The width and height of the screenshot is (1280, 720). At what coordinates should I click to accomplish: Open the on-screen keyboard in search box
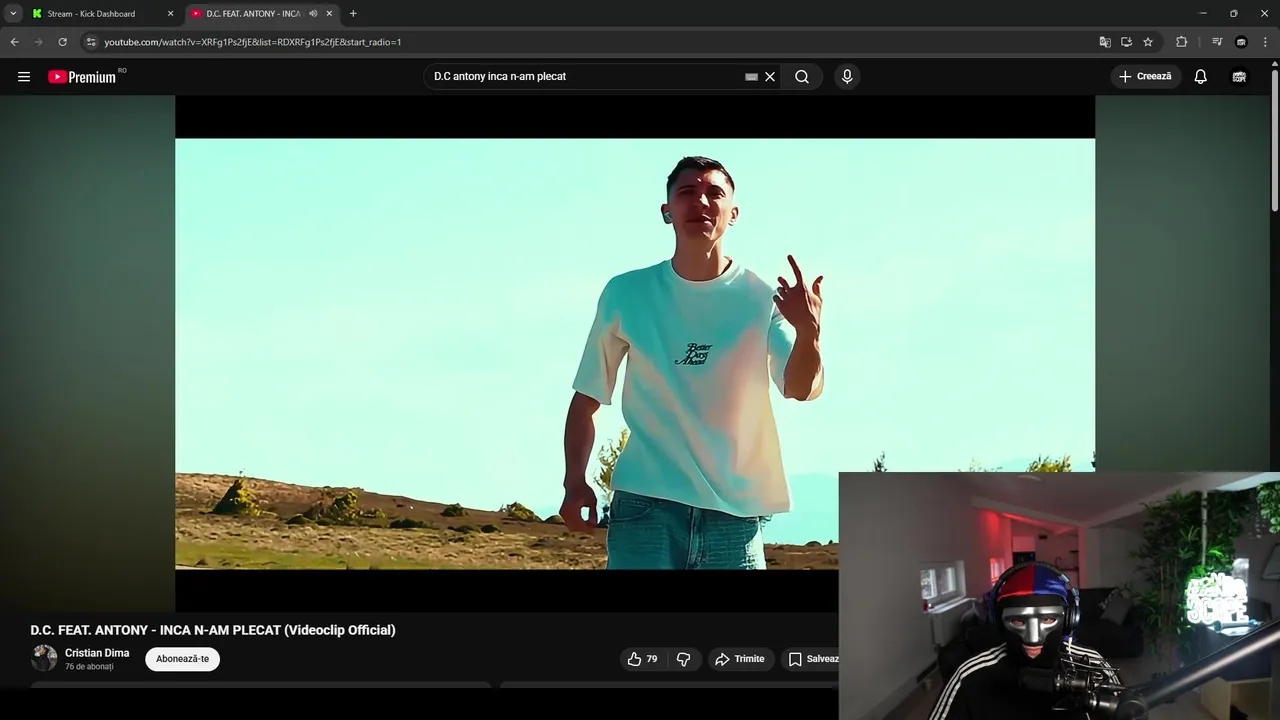tap(751, 77)
